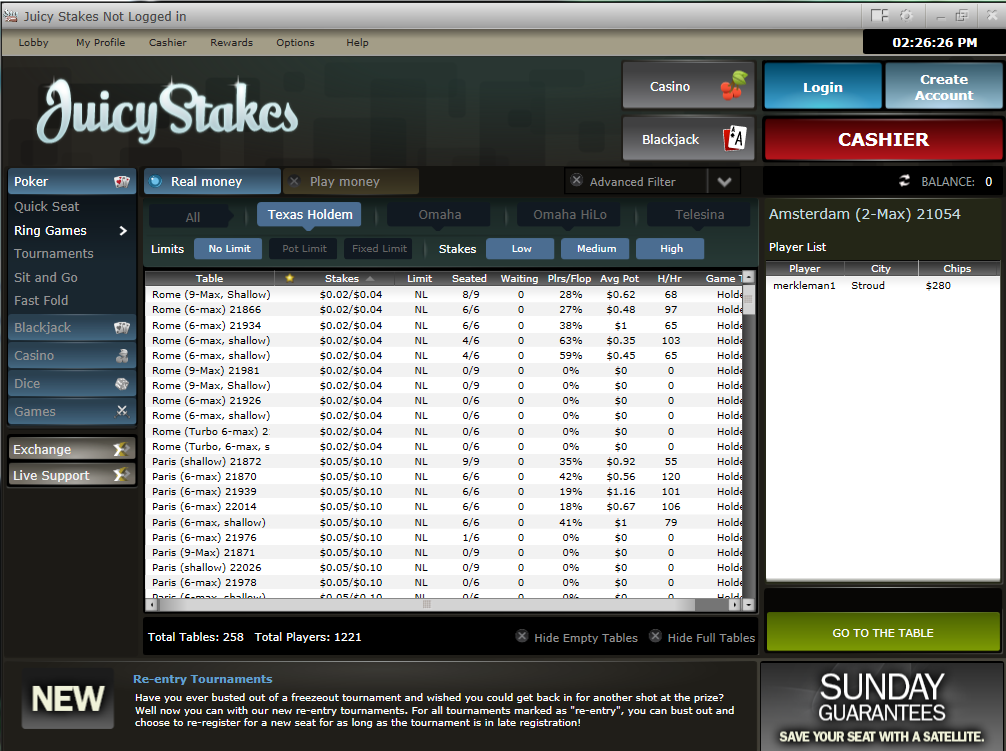Click the red CASHIER button
The image size is (1006, 751).
(883, 139)
